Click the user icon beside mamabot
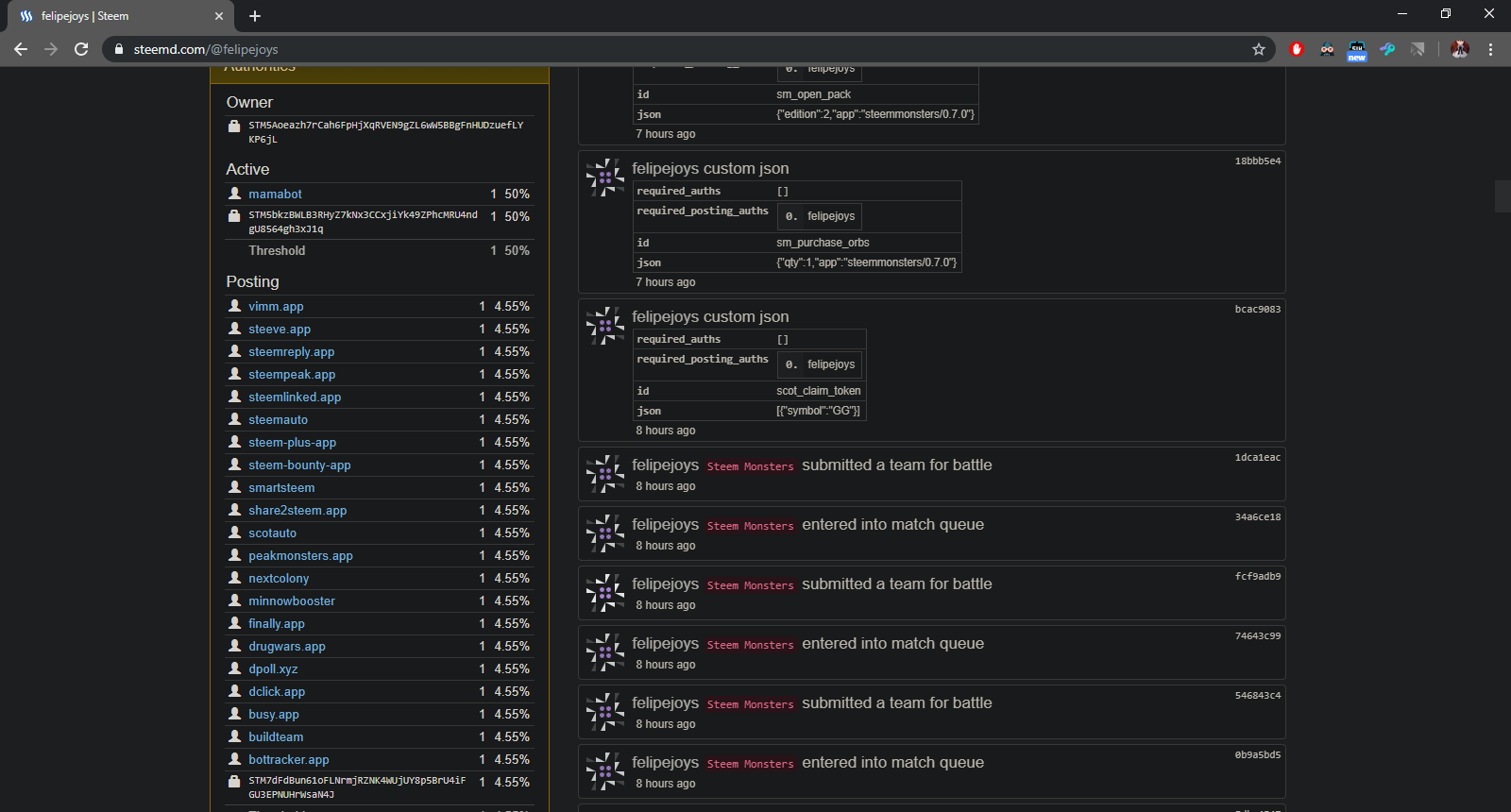 coord(235,194)
